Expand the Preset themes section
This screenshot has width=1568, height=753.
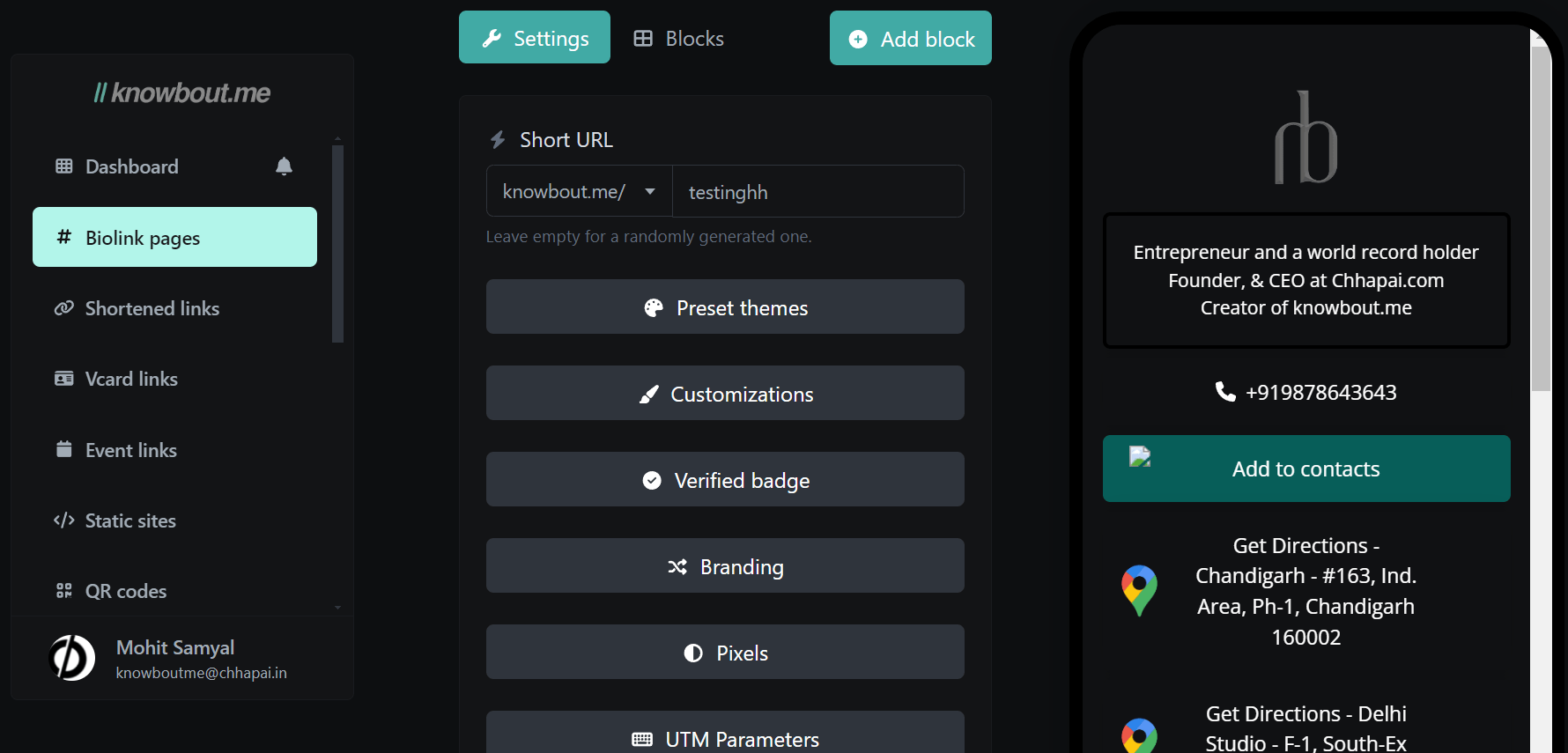(725, 307)
